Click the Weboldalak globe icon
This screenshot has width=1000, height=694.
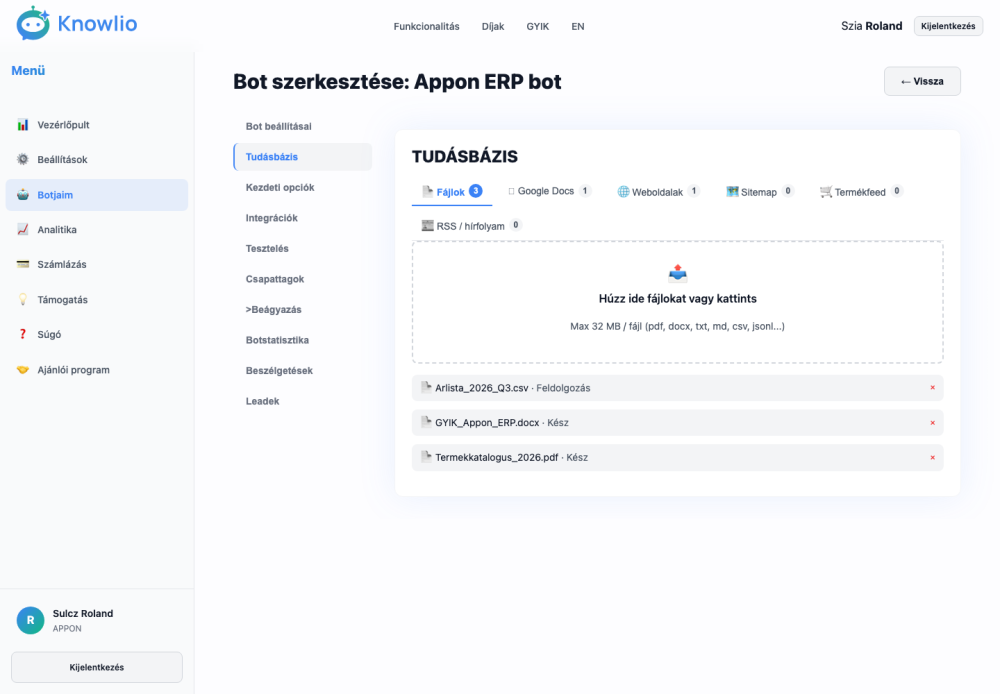(623, 191)
